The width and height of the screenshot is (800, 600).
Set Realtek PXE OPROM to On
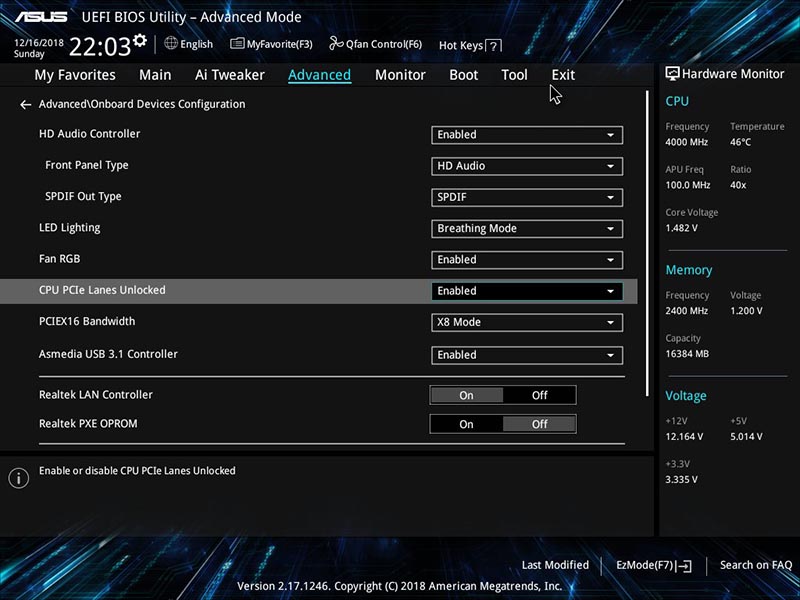point(466,424)
